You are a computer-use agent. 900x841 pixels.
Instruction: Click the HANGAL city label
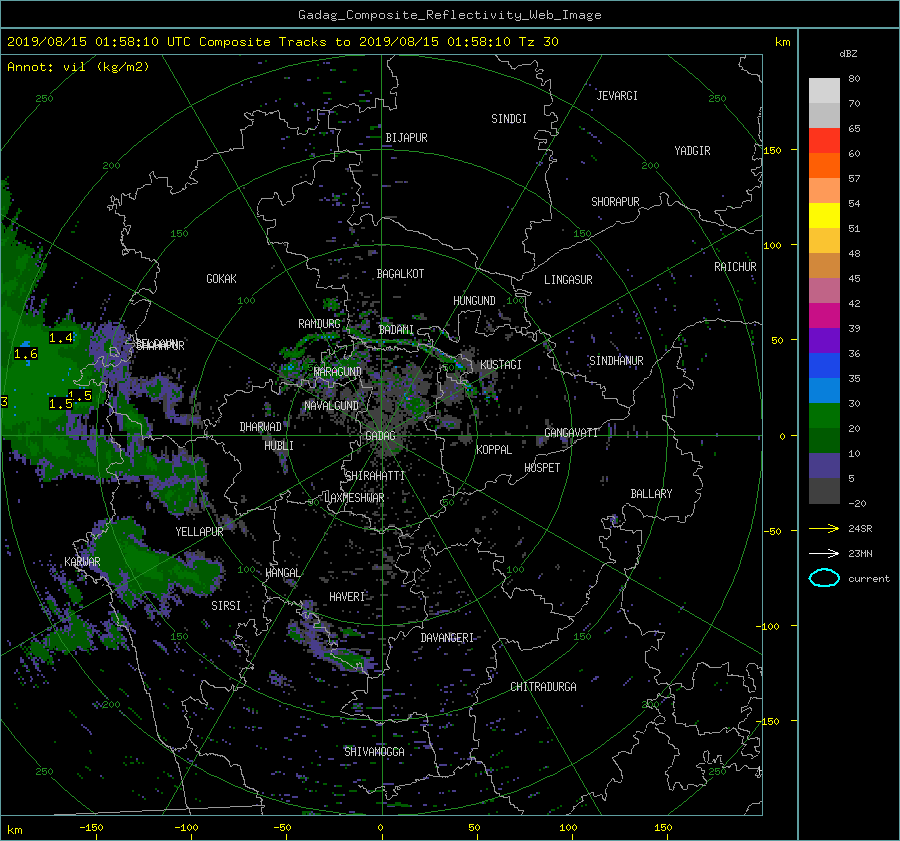(282, 573)
